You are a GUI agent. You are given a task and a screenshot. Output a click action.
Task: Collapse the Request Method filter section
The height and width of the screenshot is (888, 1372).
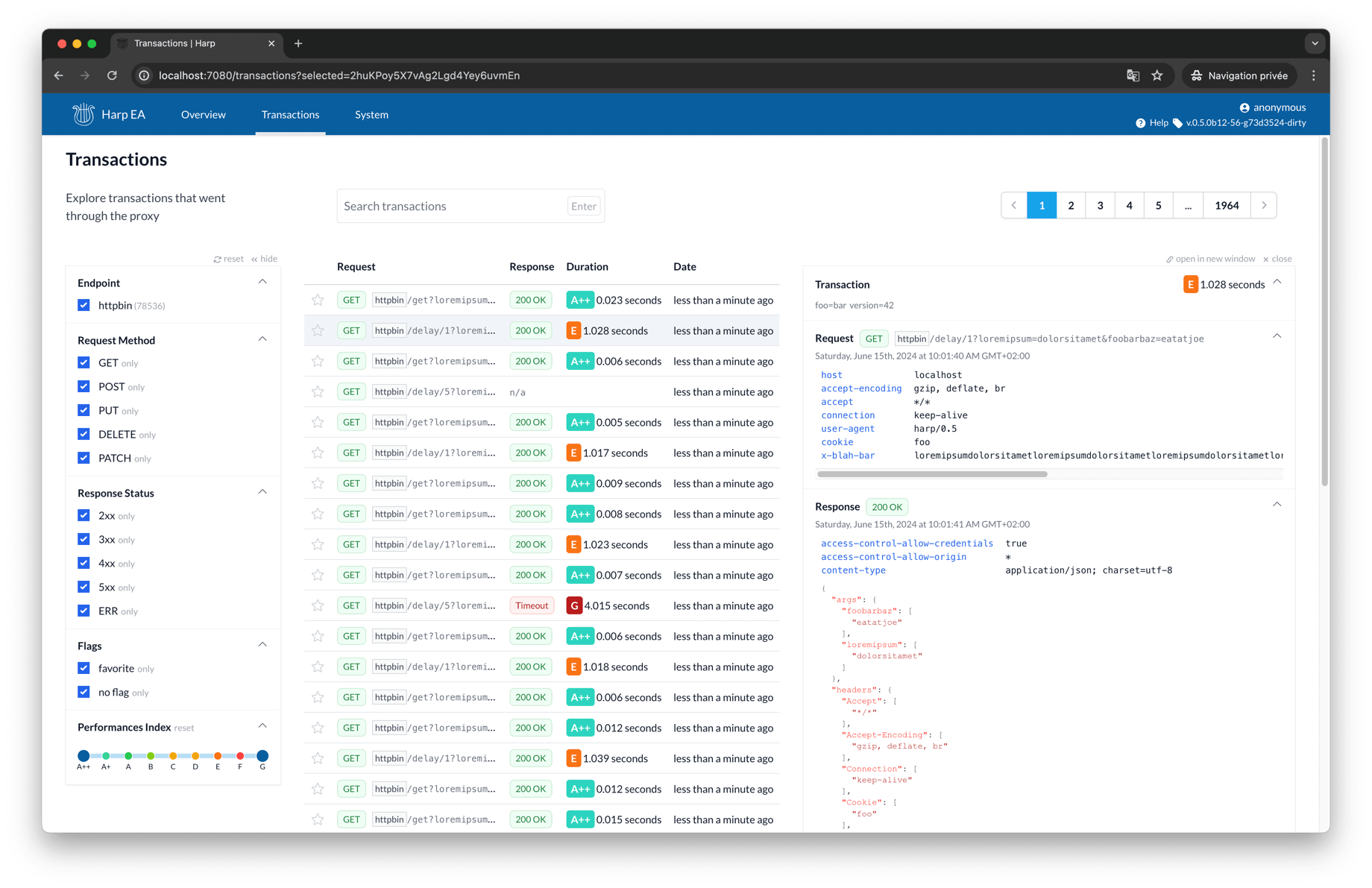[262, 339]
